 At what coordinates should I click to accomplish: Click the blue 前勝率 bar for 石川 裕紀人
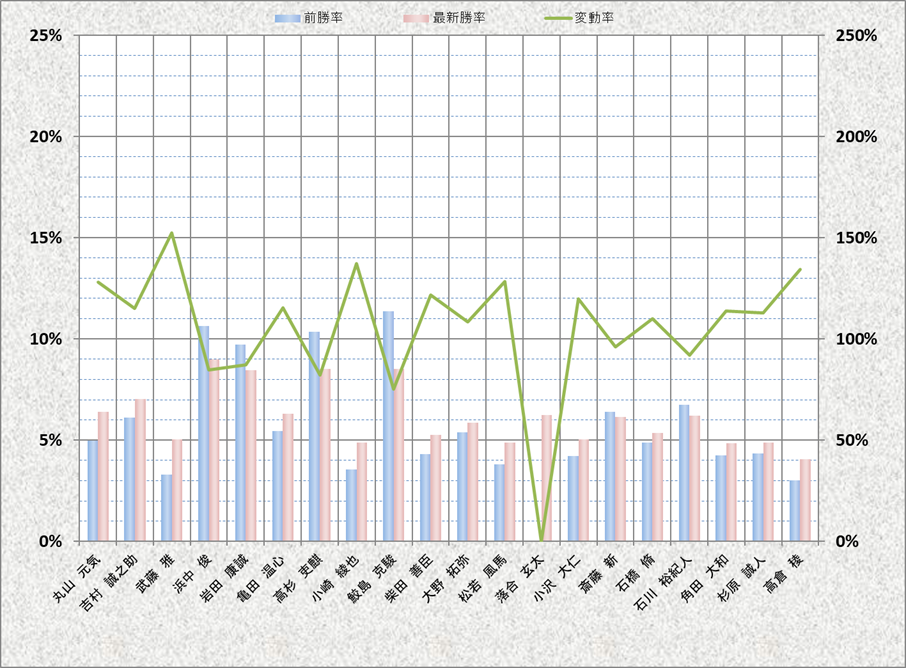tap(684, 472)
